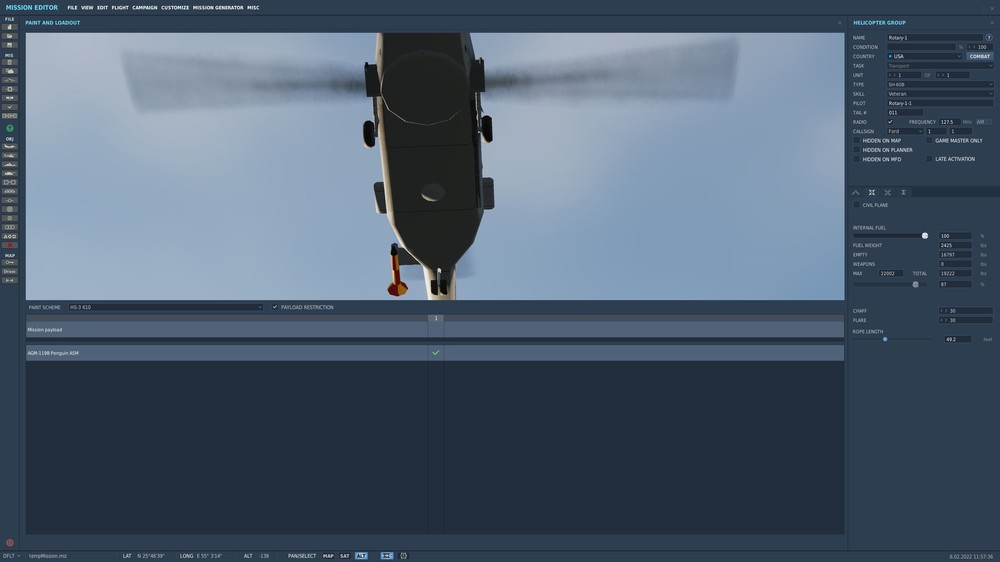1000x562 pixels.
Task: Switch to ALT view in status bar
Action: (x=361, y=556)
